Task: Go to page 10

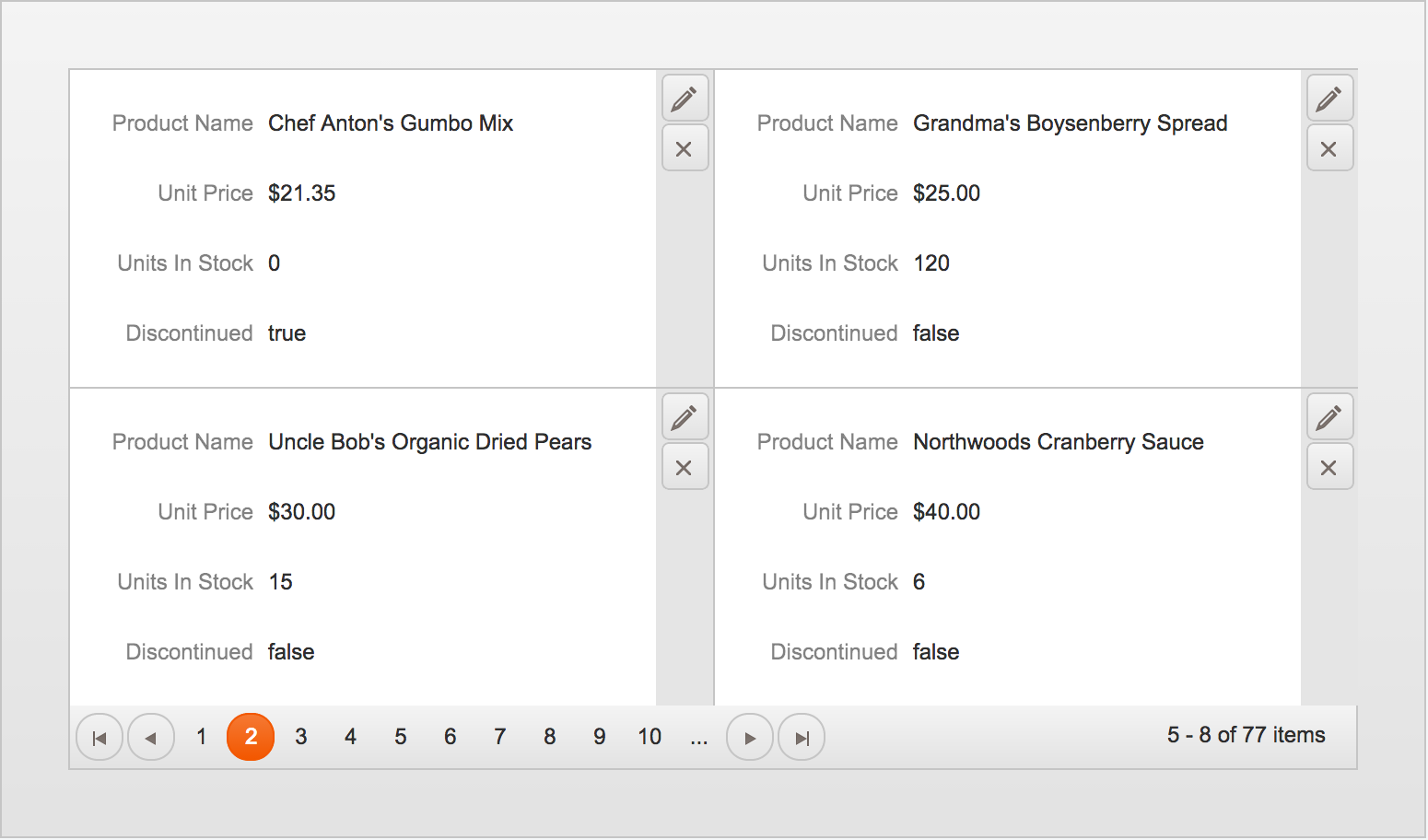Action: click(650, 737)
